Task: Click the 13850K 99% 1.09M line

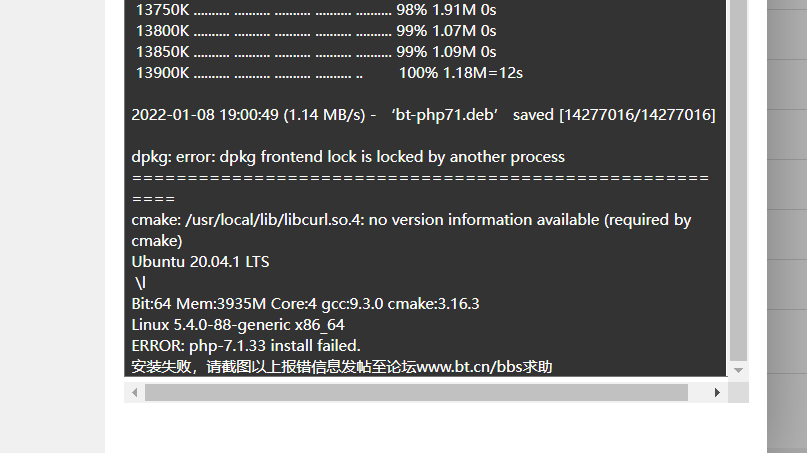Action: click(x=316, y=52)
